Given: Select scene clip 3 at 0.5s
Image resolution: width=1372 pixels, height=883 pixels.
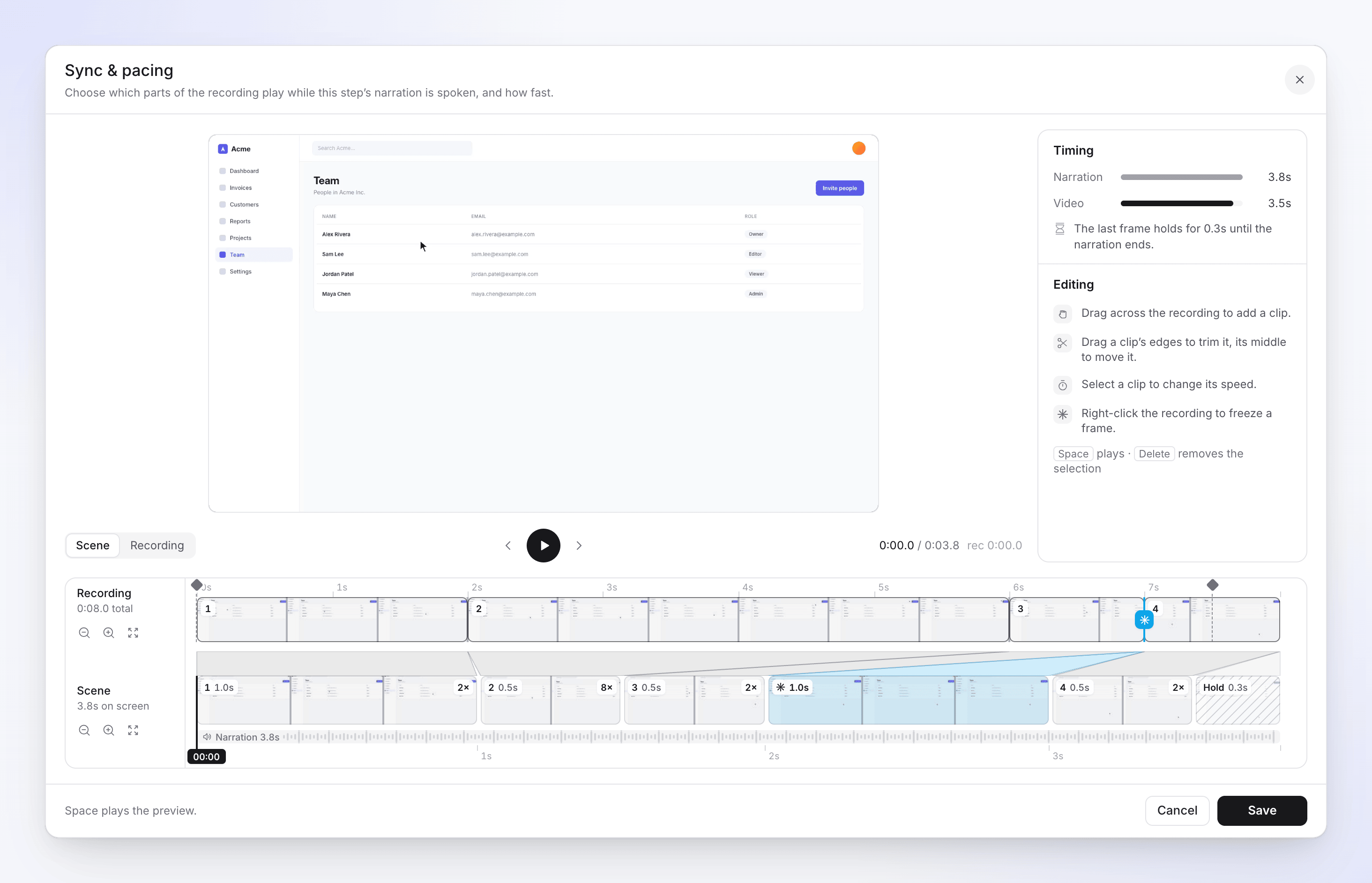Looking at the screenshot, I should point(694,700).
